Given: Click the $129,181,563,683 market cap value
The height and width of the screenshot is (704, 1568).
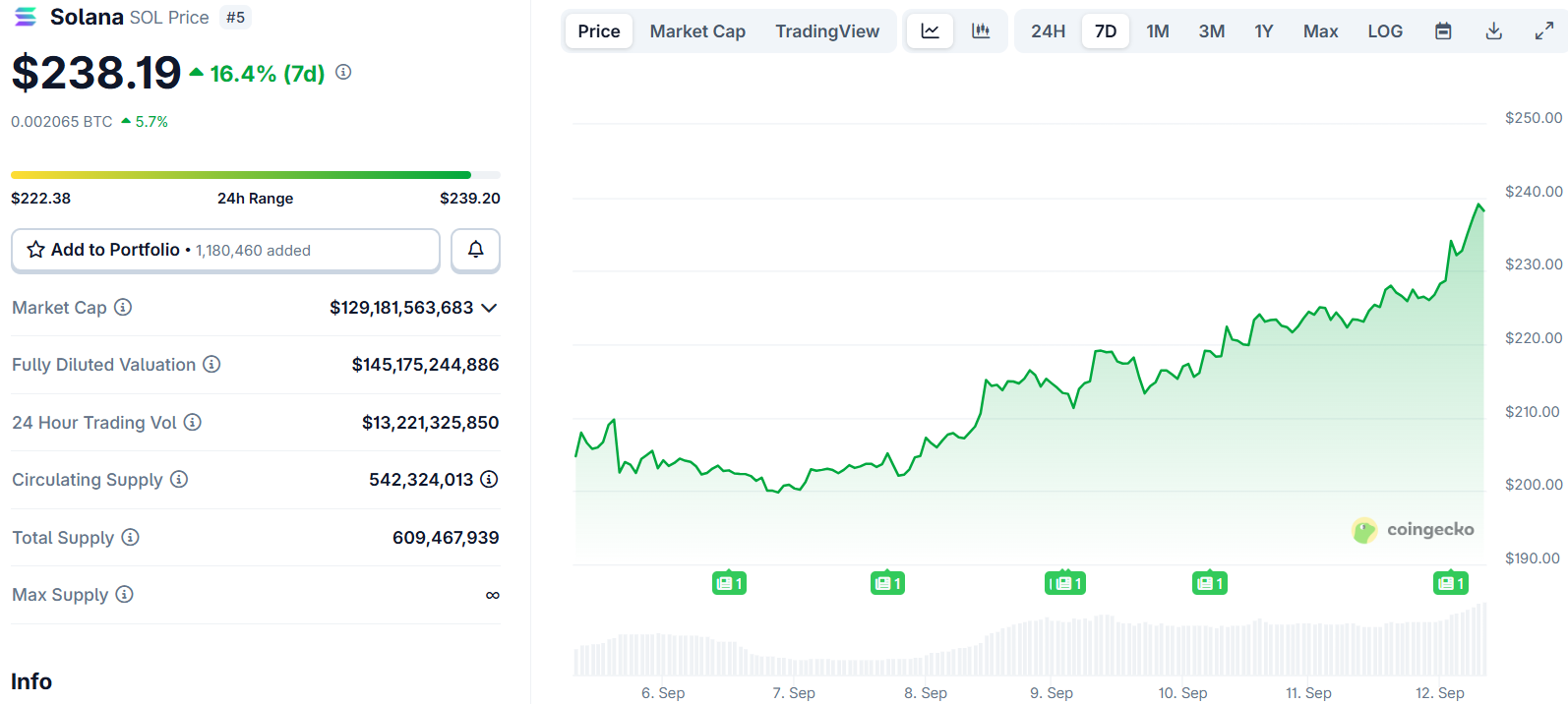Looking at the screenshot, I should pos(401,308).
